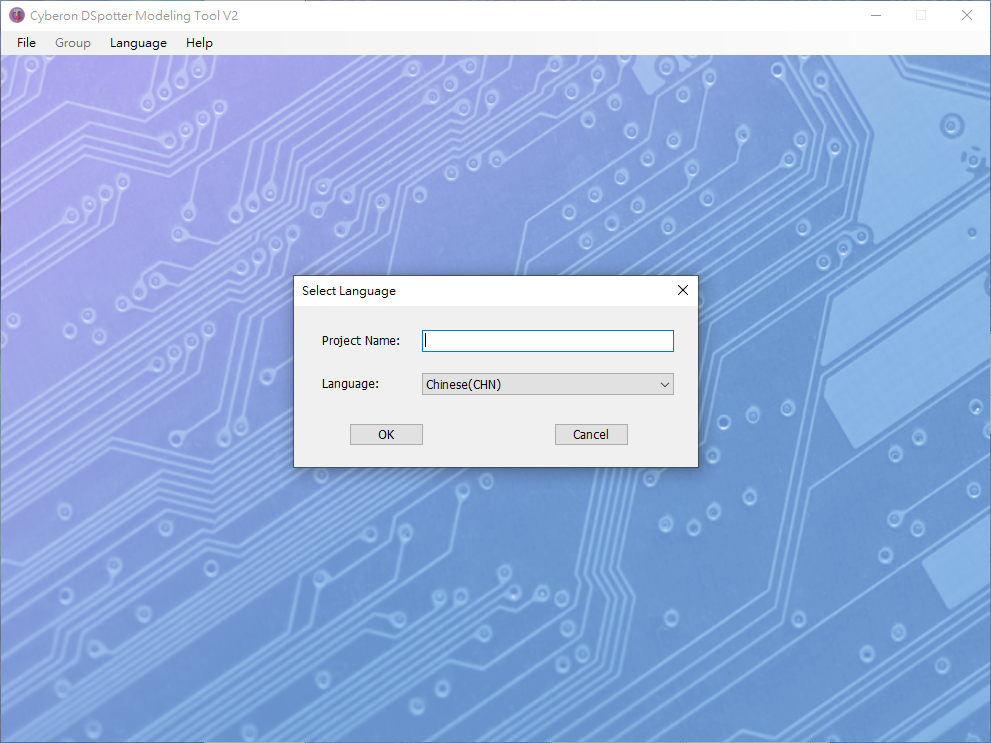
Task: Open the Help menu
Action: coord(199,42)
